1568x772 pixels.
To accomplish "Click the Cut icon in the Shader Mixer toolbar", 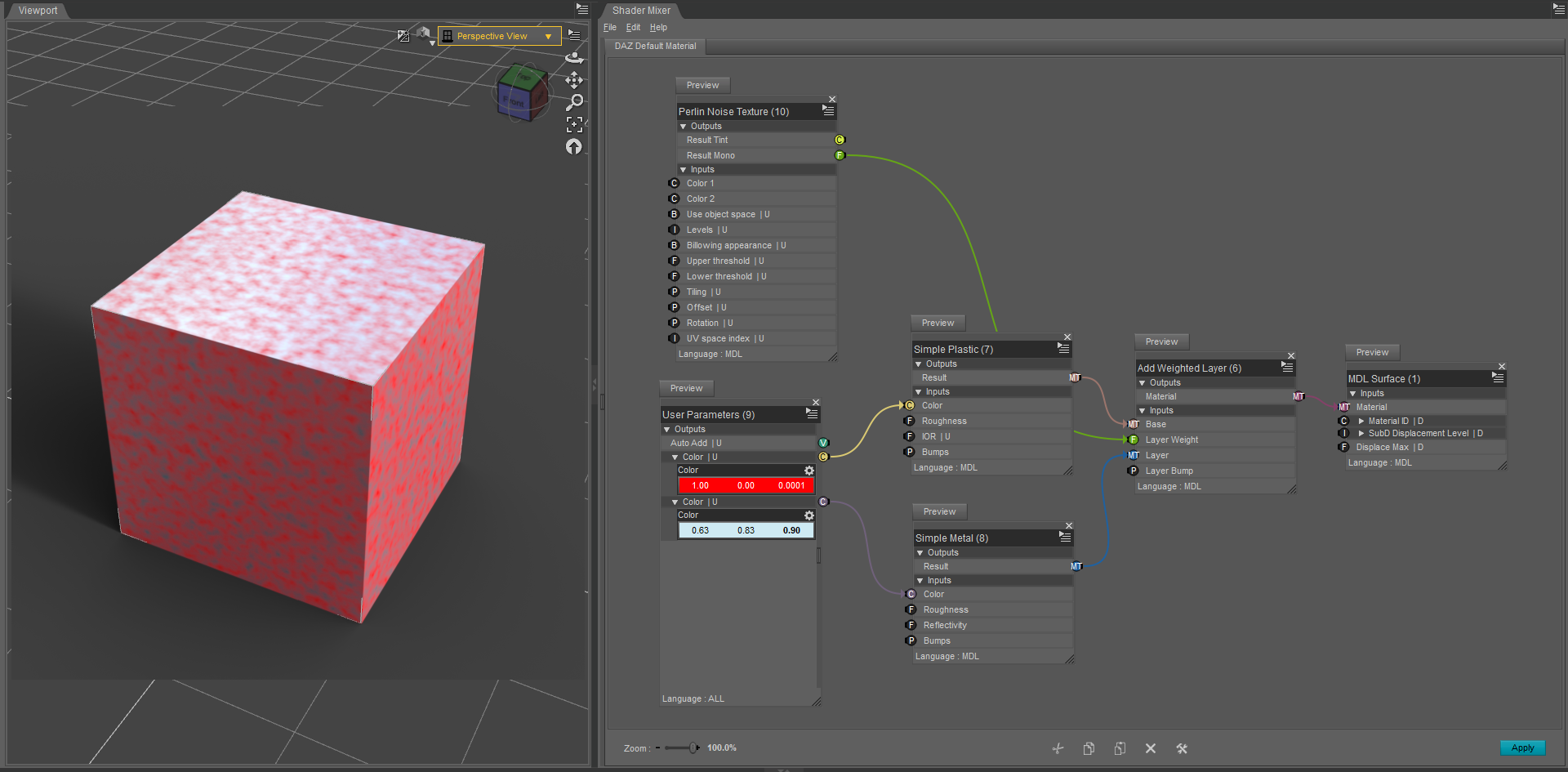I will (1058, 748).
